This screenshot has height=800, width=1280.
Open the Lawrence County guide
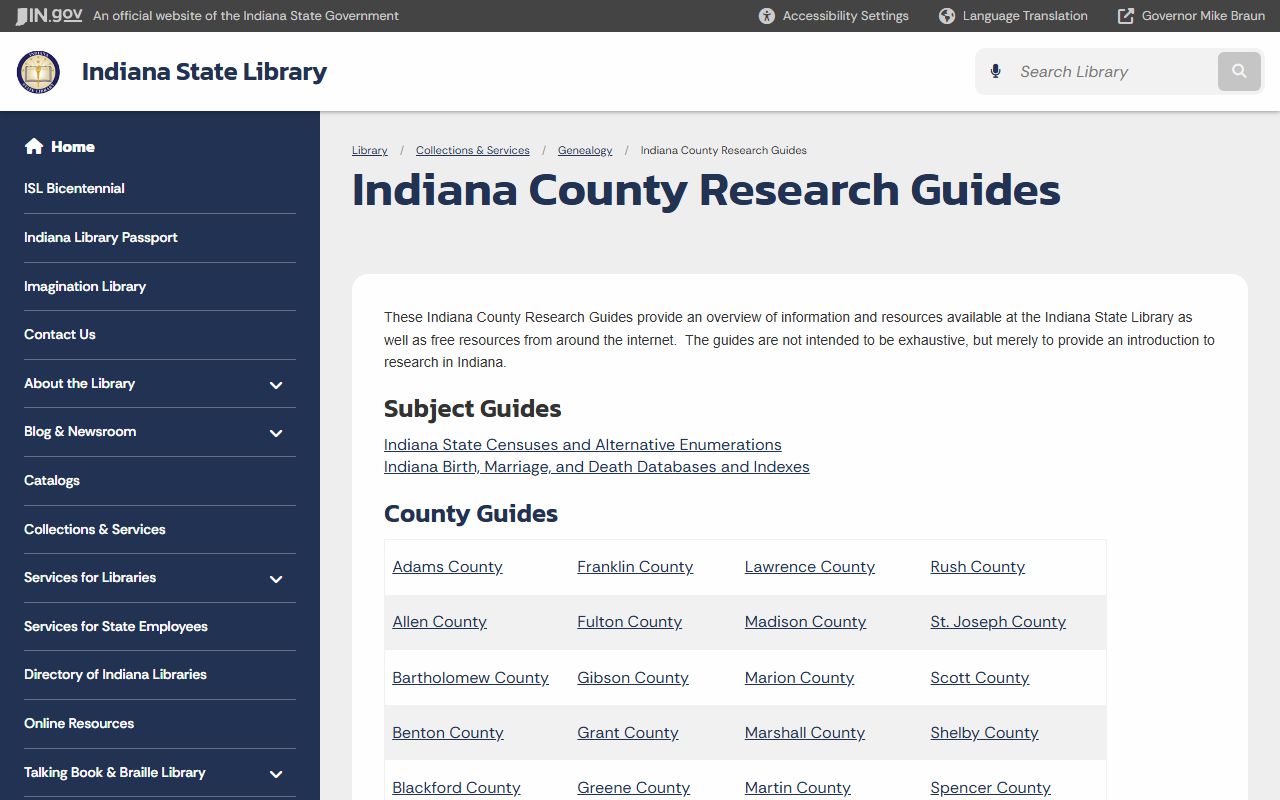810,567
